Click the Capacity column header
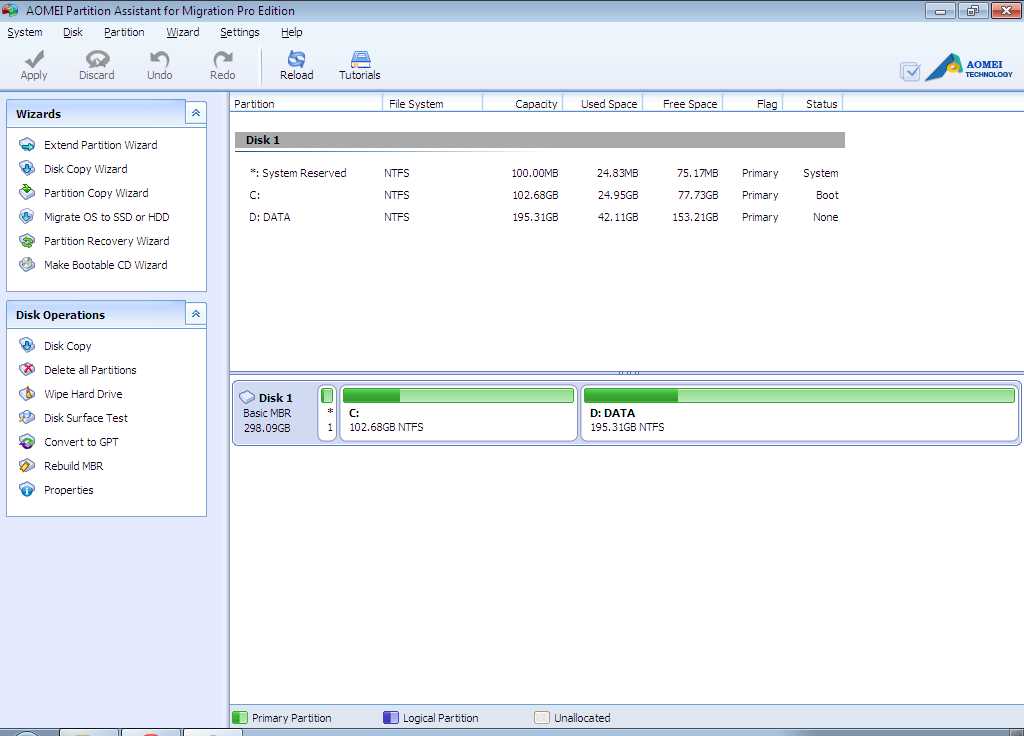Viewport: 1024px width, 736px height. pyautogui.click(x=522, y=103)
